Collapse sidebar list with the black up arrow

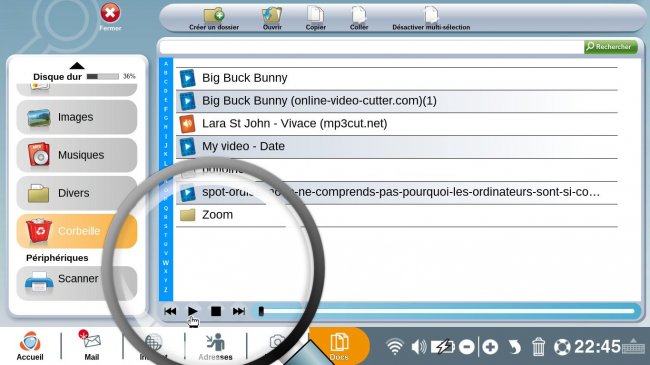[77, 66]
